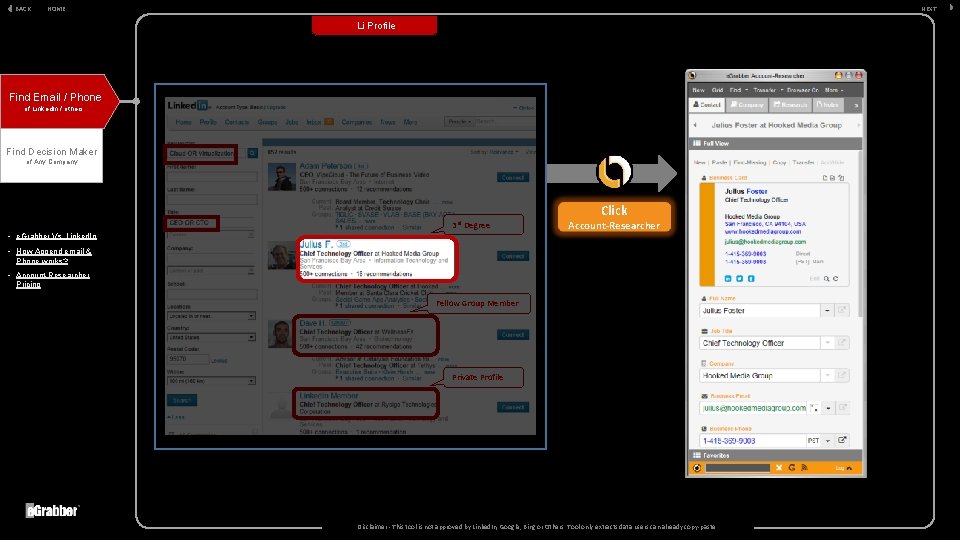This screenshot has height=540, width=960.
Task: Open the How Append email & Phone works link
Action: click(x=54, y=256)
